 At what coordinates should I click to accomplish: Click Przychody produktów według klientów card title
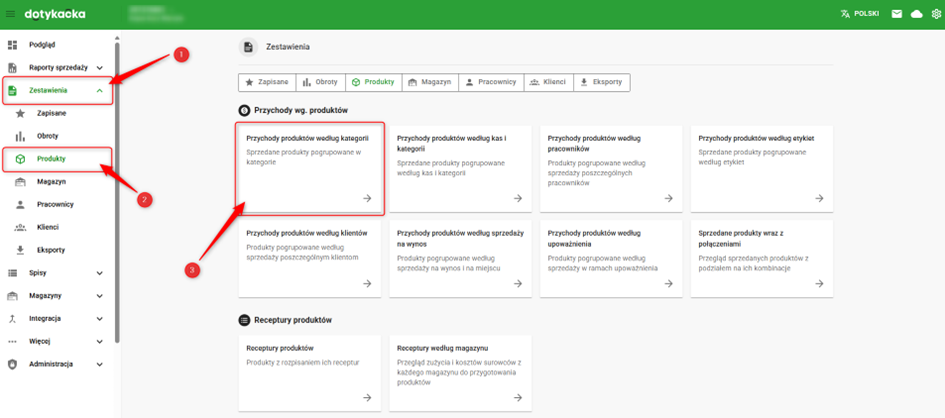tap(307, 232)
